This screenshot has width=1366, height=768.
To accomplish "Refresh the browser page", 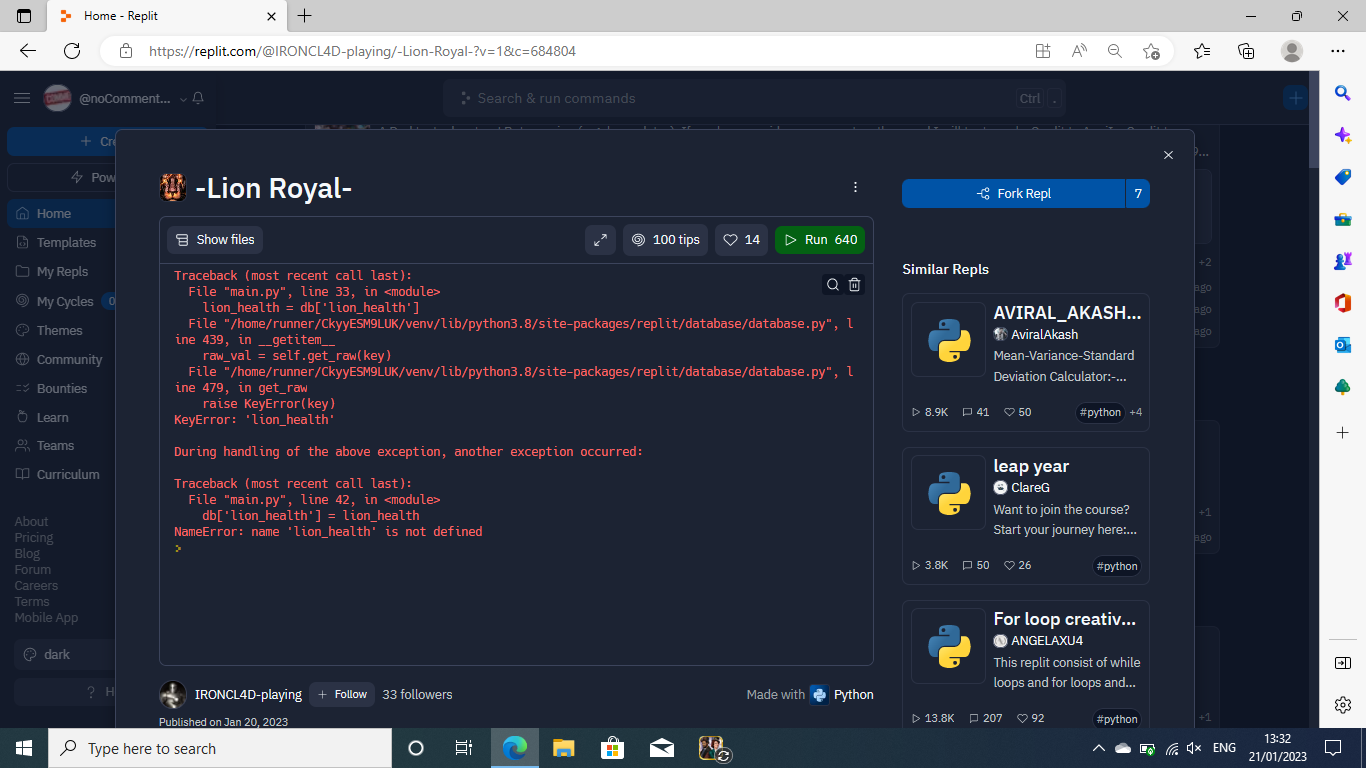I will tap(72, 51).
